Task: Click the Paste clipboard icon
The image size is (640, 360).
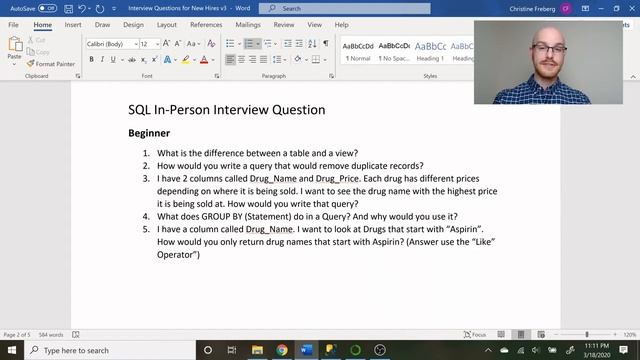Action: tap(15, 45)
